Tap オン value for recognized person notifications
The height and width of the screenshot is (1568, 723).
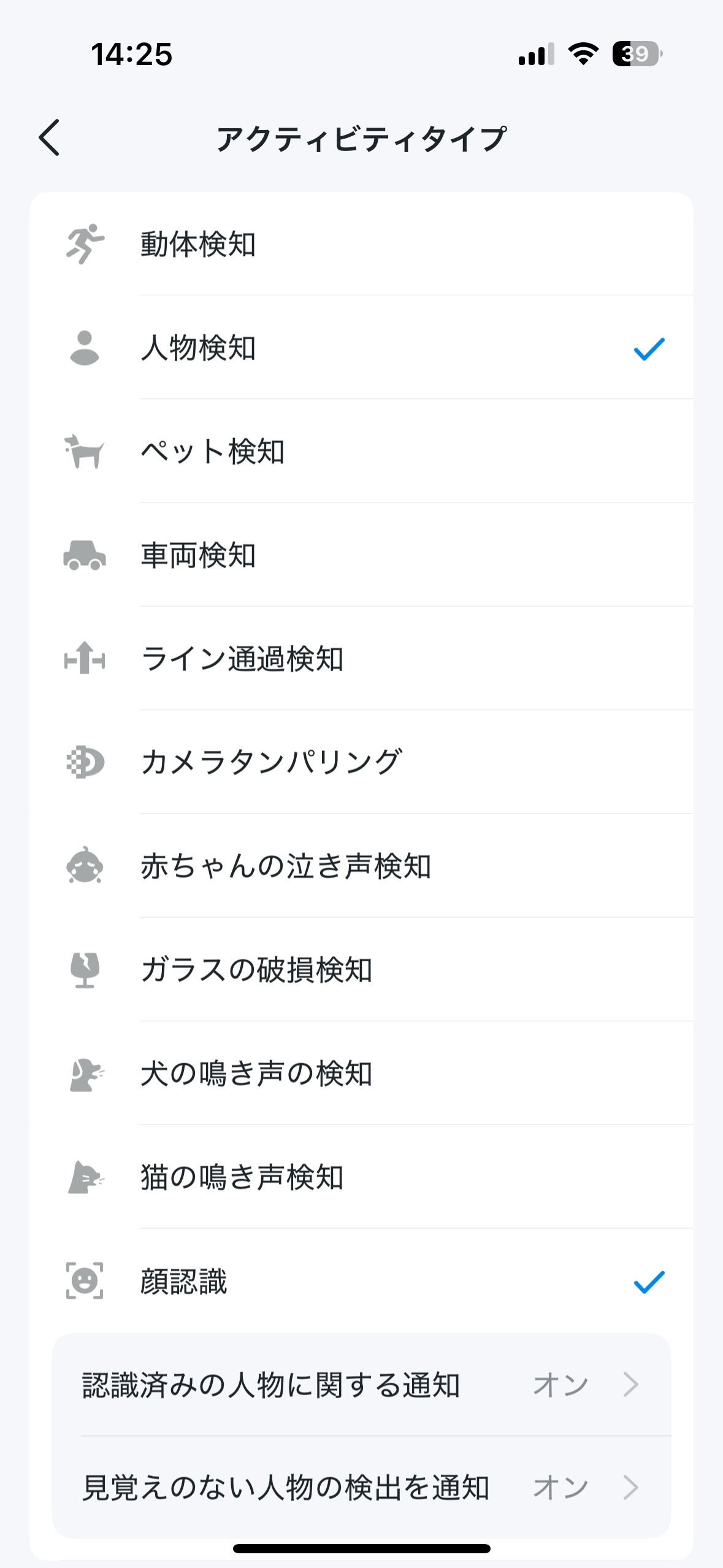coord(560,1385)
